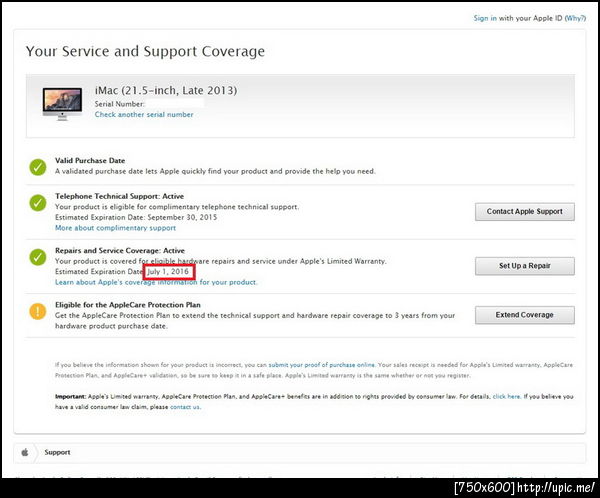Click the iMac (21.5-inch, Late 2013) title

point(166,90)
